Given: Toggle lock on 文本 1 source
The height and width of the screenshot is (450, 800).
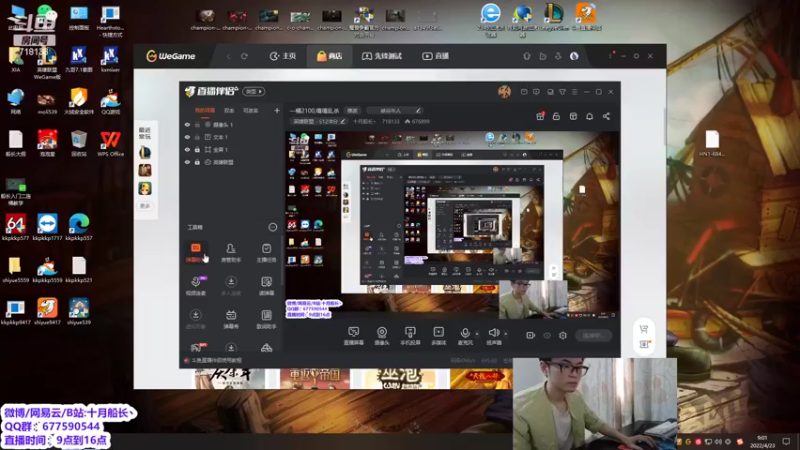Looking at the screenshot, I should (x=197, y=137).
